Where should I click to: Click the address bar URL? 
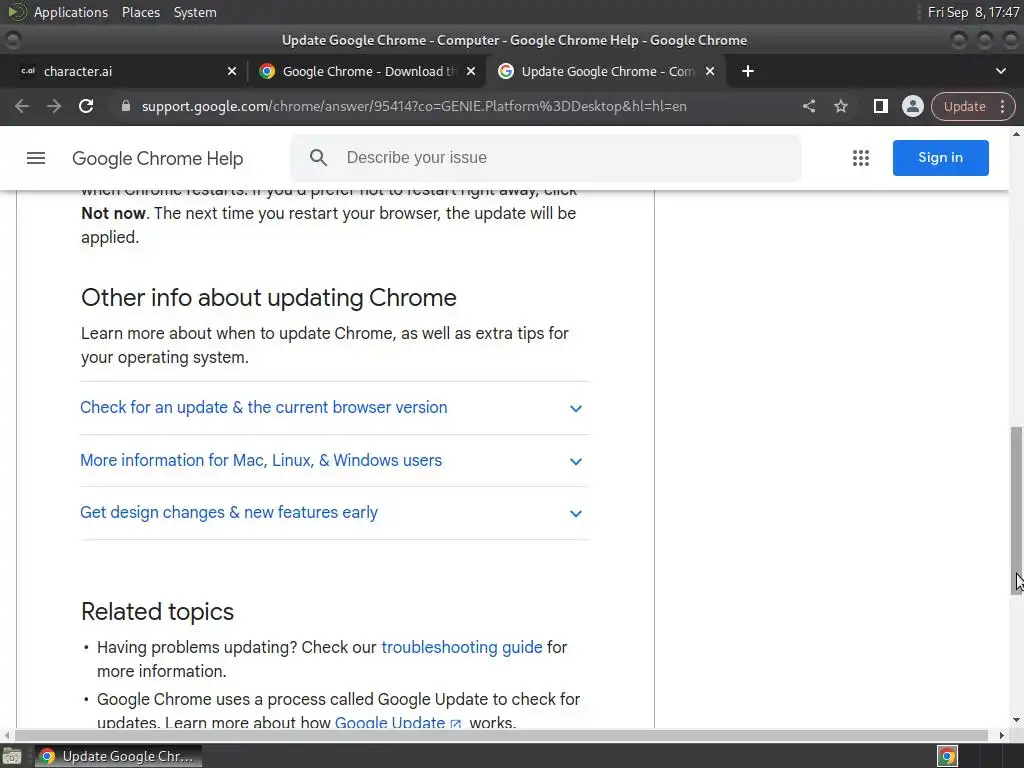tap(414, 106)
